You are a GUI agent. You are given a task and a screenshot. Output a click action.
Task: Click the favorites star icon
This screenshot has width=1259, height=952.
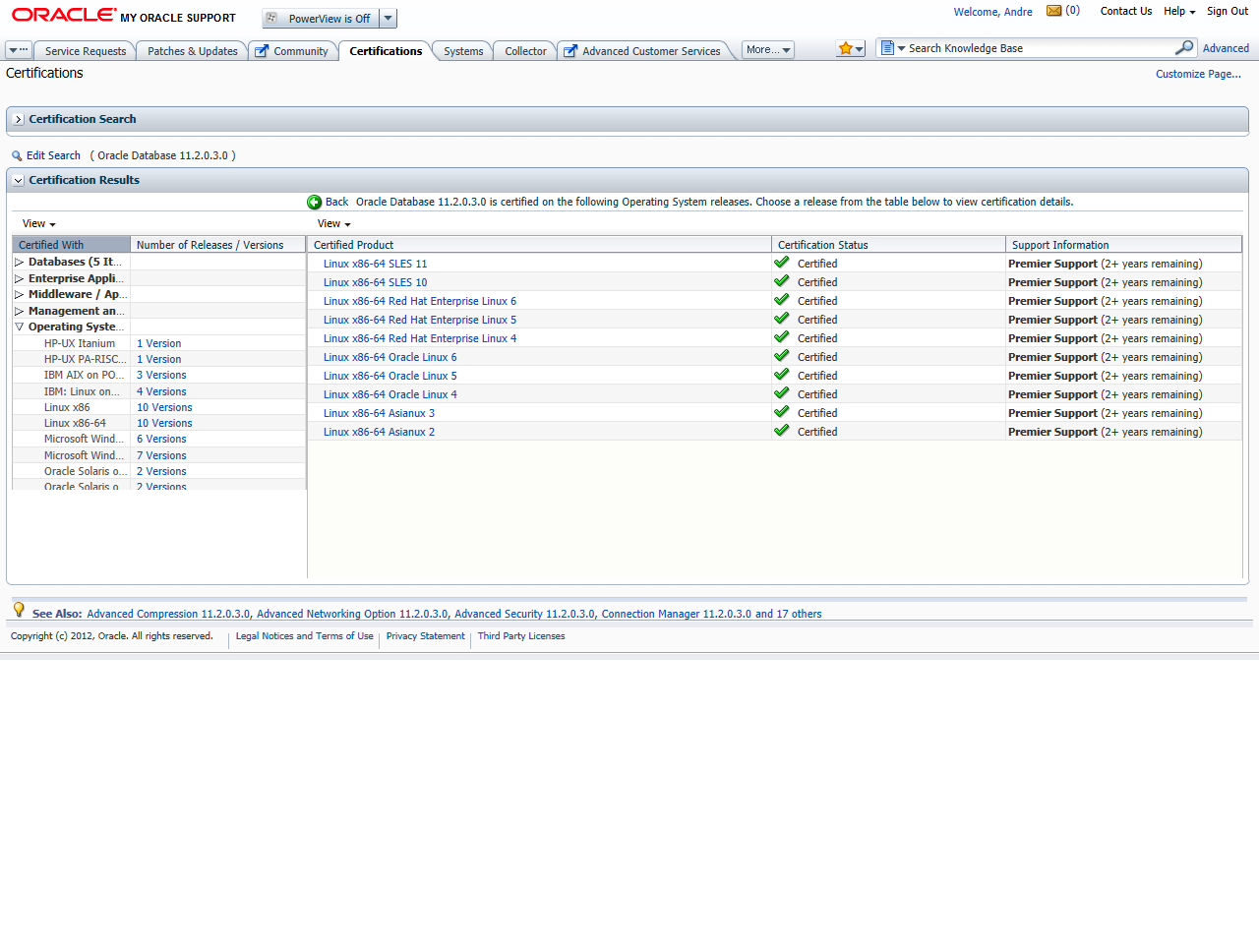(x=845, y=48)
